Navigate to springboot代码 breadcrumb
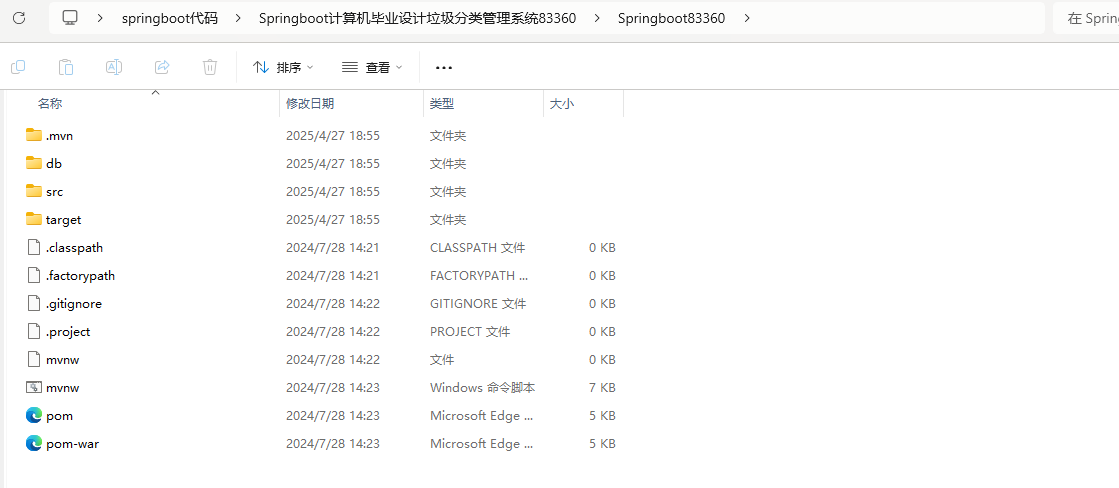Image resolution: width=1119 pixels, height=488 pixels. pos(169,19)
